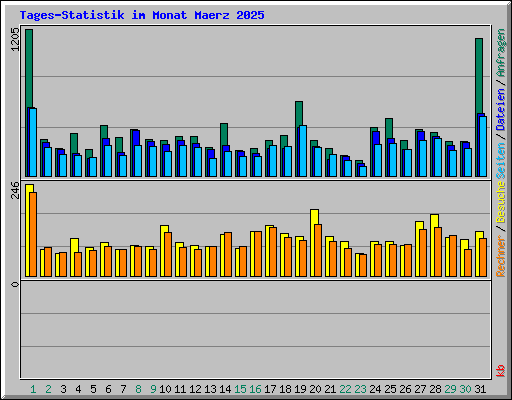
Task: Click day 30 label on x-axis
Action: click(x=465, y=389)
